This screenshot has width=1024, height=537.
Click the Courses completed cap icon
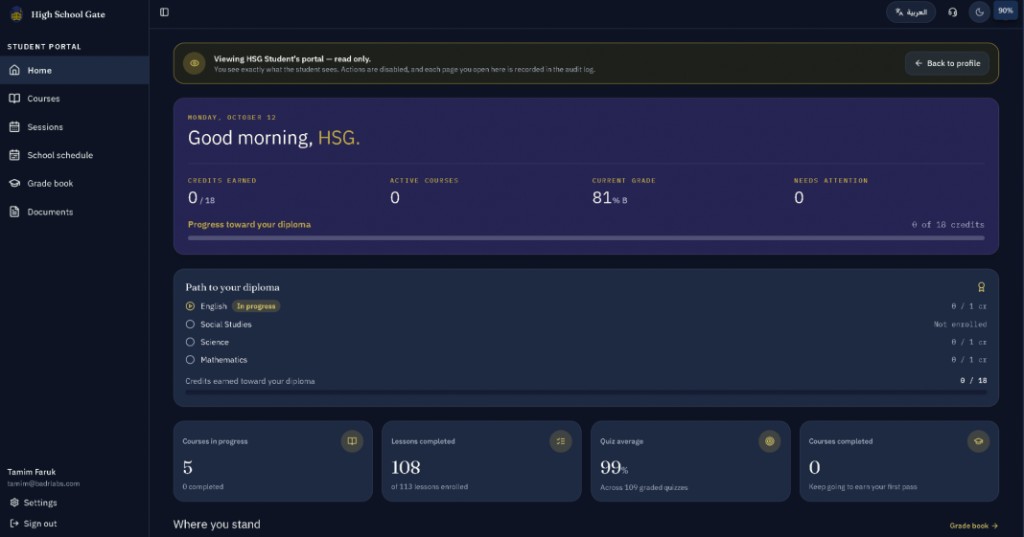[x=978, y=441]
